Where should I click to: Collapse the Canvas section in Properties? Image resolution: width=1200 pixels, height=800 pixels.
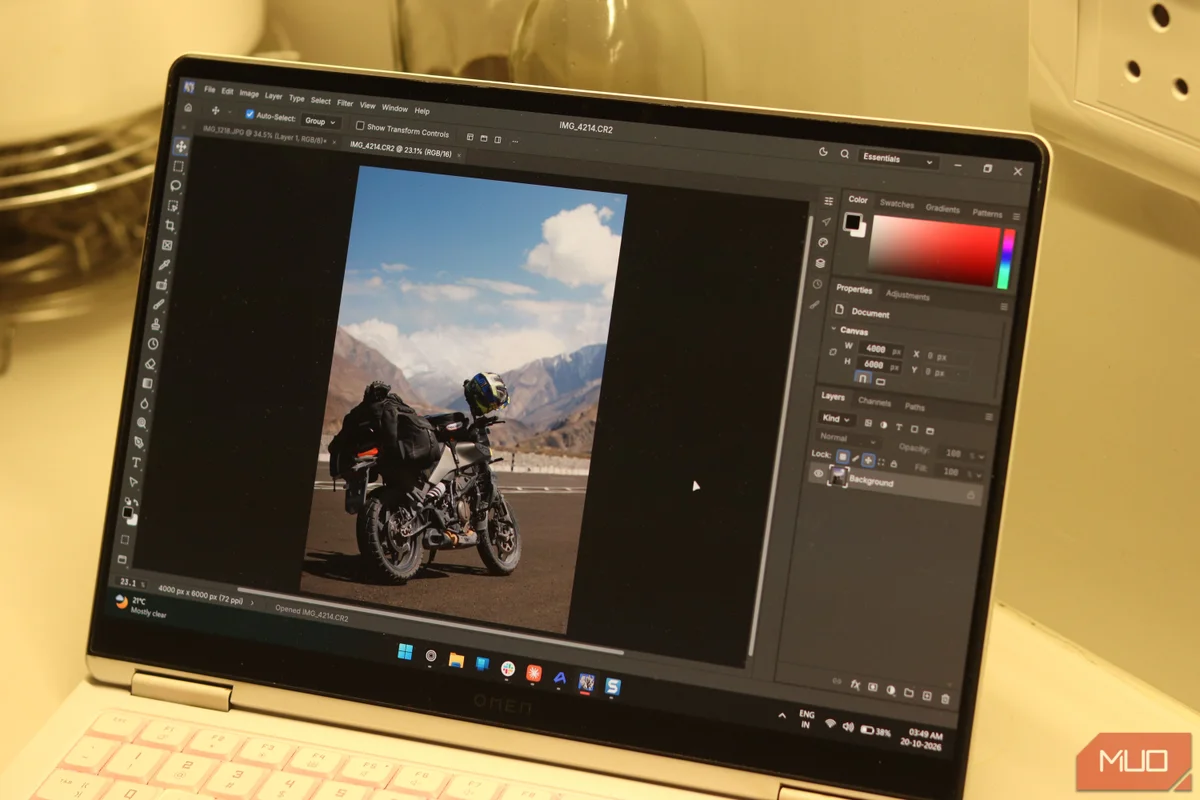click(x=834, y=328)
